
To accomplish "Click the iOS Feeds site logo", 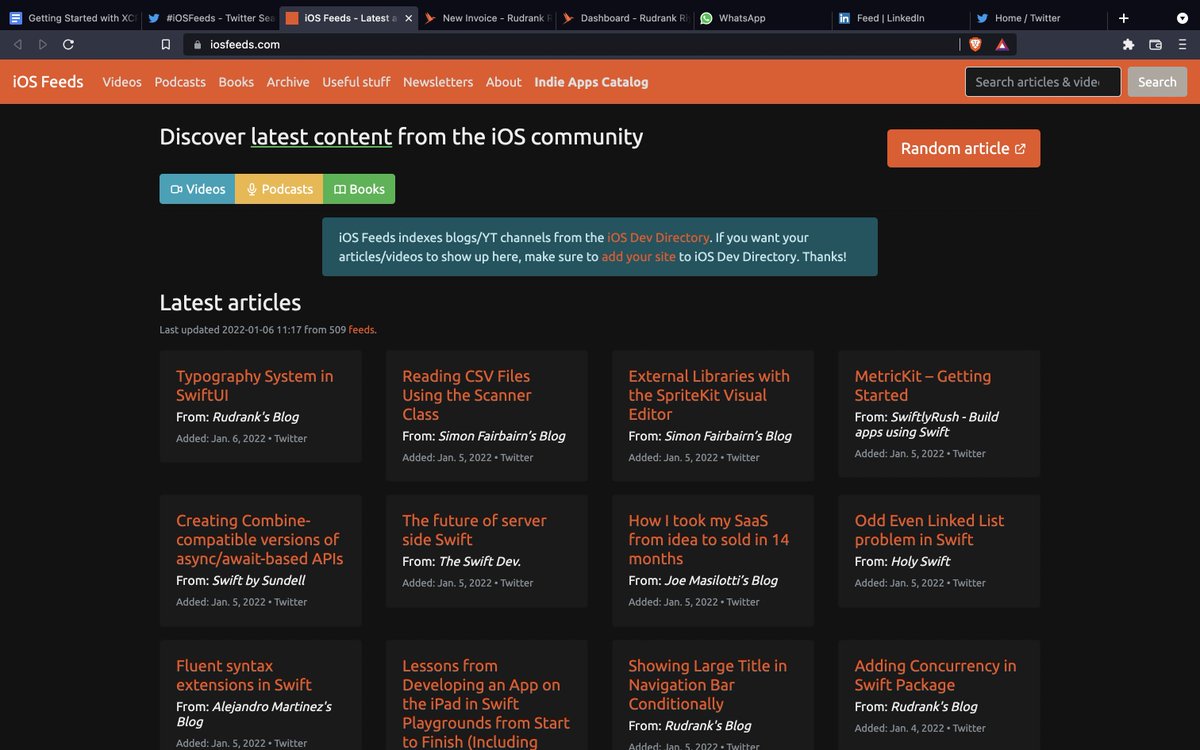I will (x=48, y=82).
